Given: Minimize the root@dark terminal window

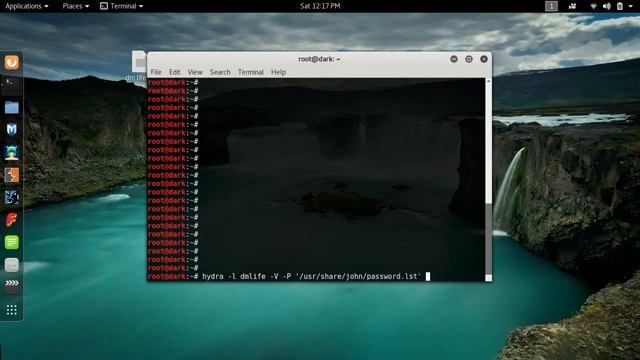Looking at the screenshot, I should tap(453, 59).
